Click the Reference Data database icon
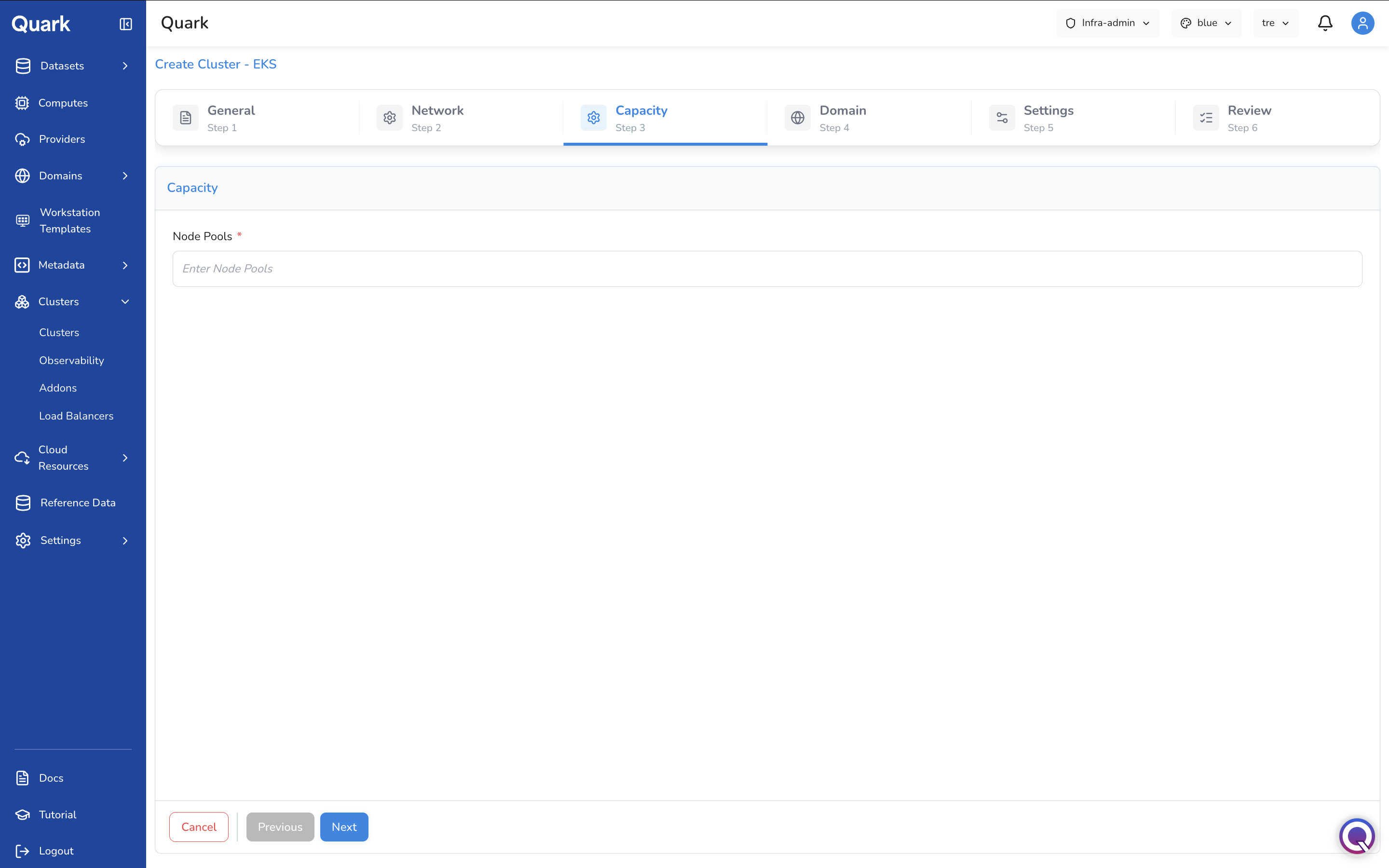Image resolution: width=1389 pixels, height=868 pixels. [x=23, y=503]
